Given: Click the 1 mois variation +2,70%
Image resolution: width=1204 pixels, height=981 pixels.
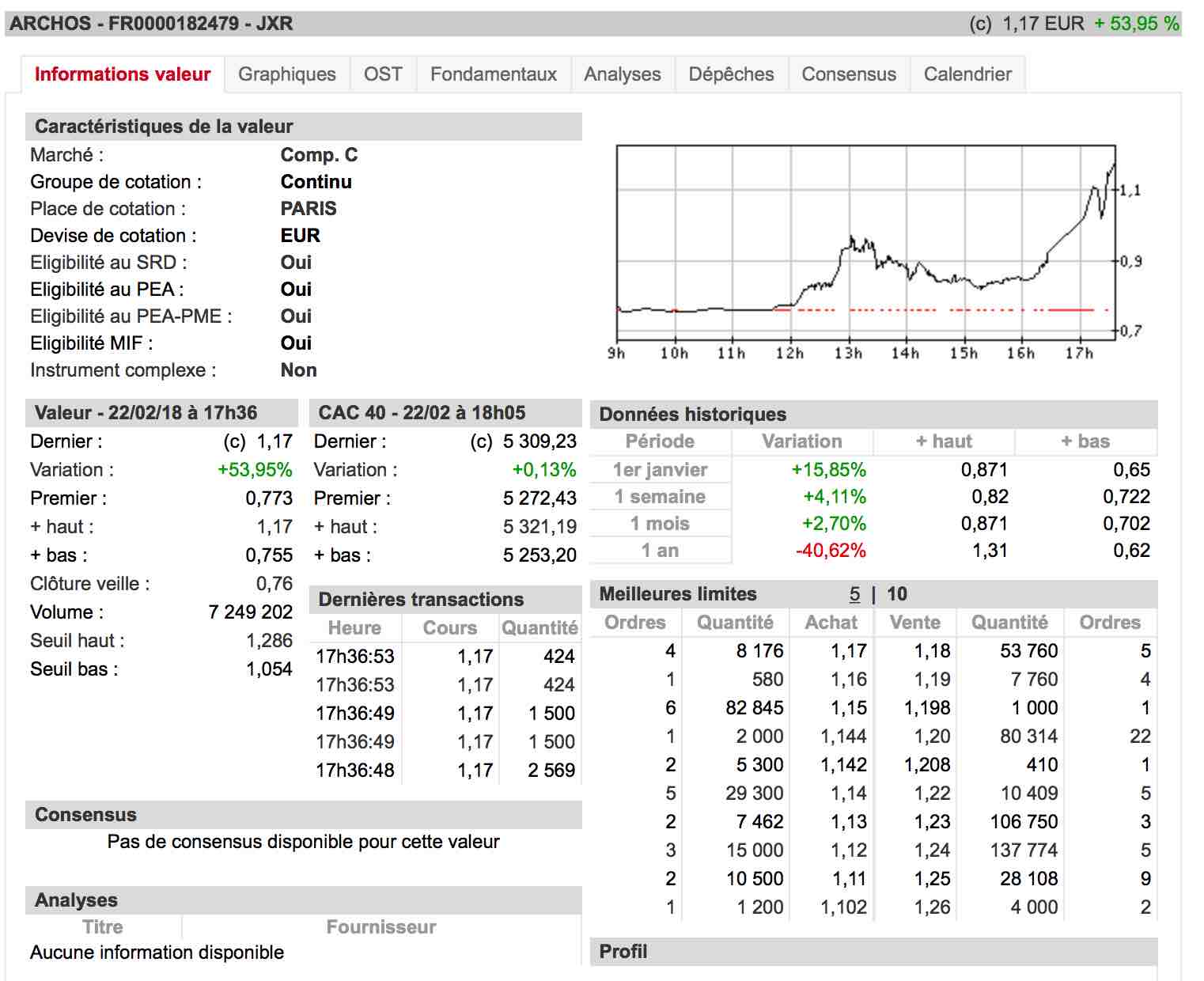Looking at the screenshot, I should pos(834,524).
